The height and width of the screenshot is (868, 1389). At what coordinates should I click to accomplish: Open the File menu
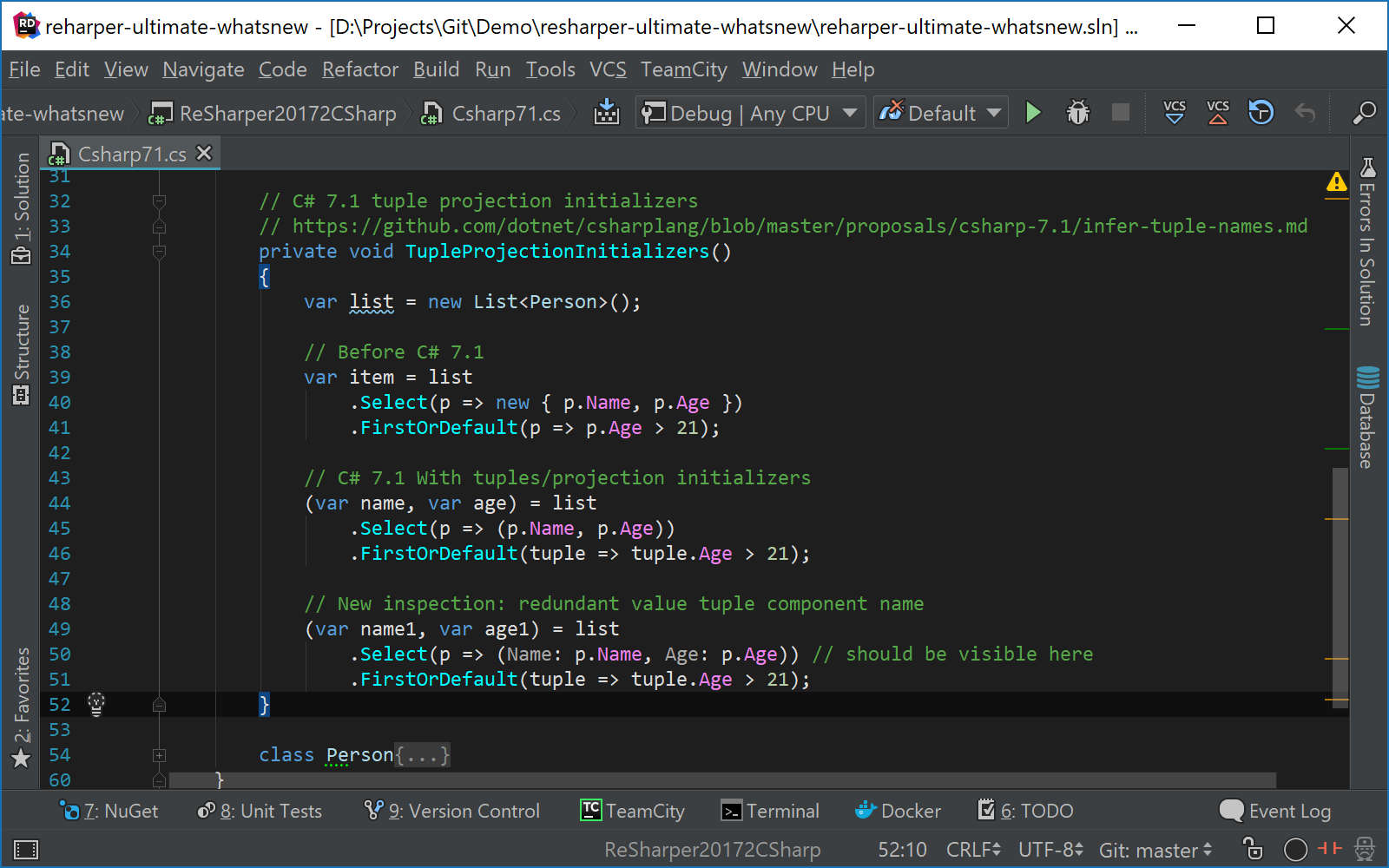click(24, 69)
